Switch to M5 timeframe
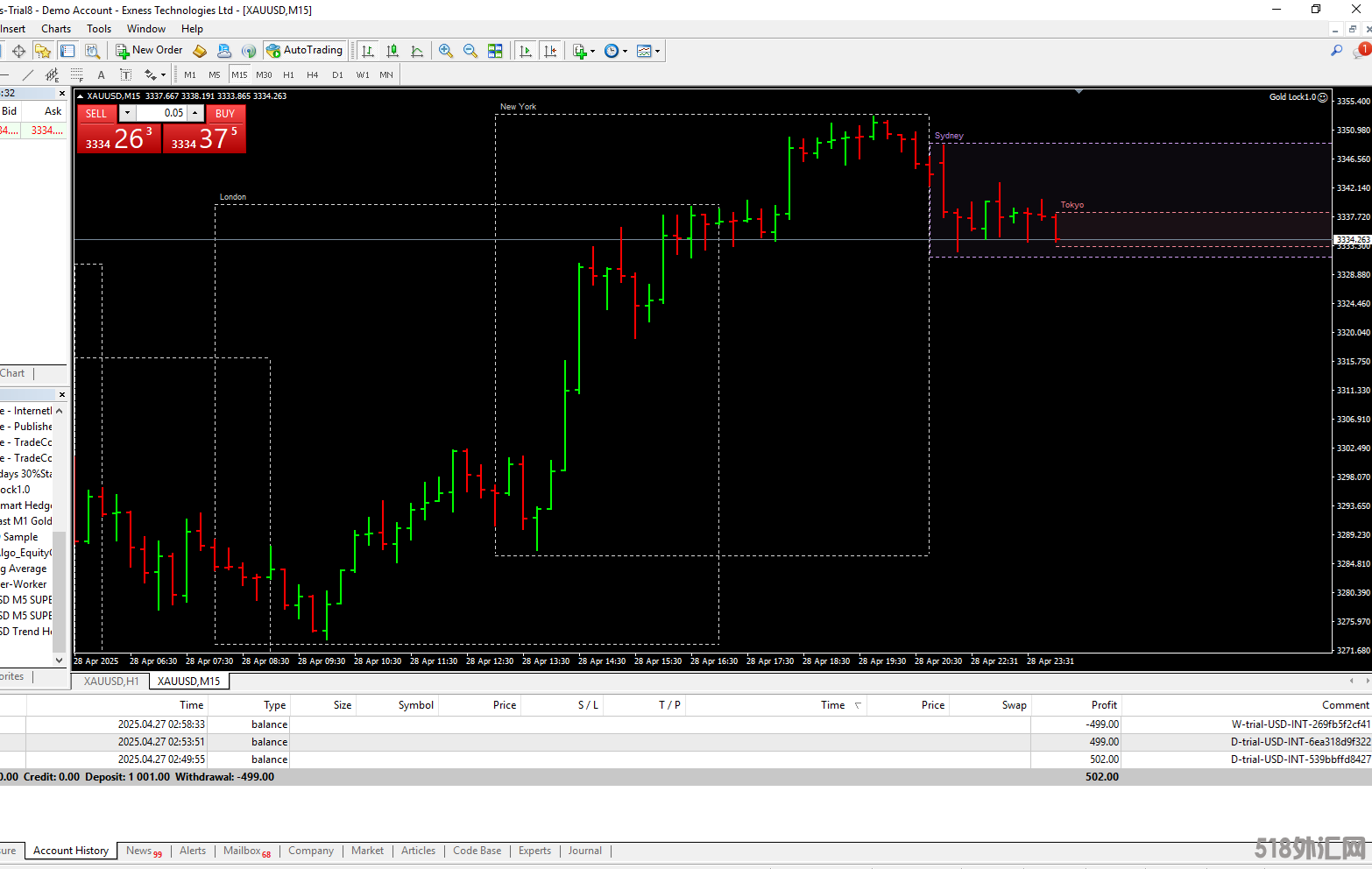 point(215,74)
